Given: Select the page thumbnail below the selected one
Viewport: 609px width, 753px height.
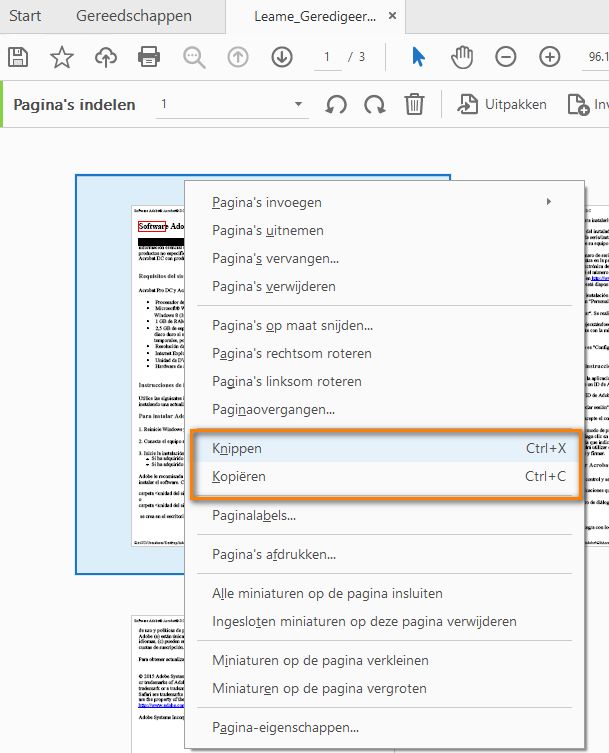Looking at the screenshot, I should 158,684.
